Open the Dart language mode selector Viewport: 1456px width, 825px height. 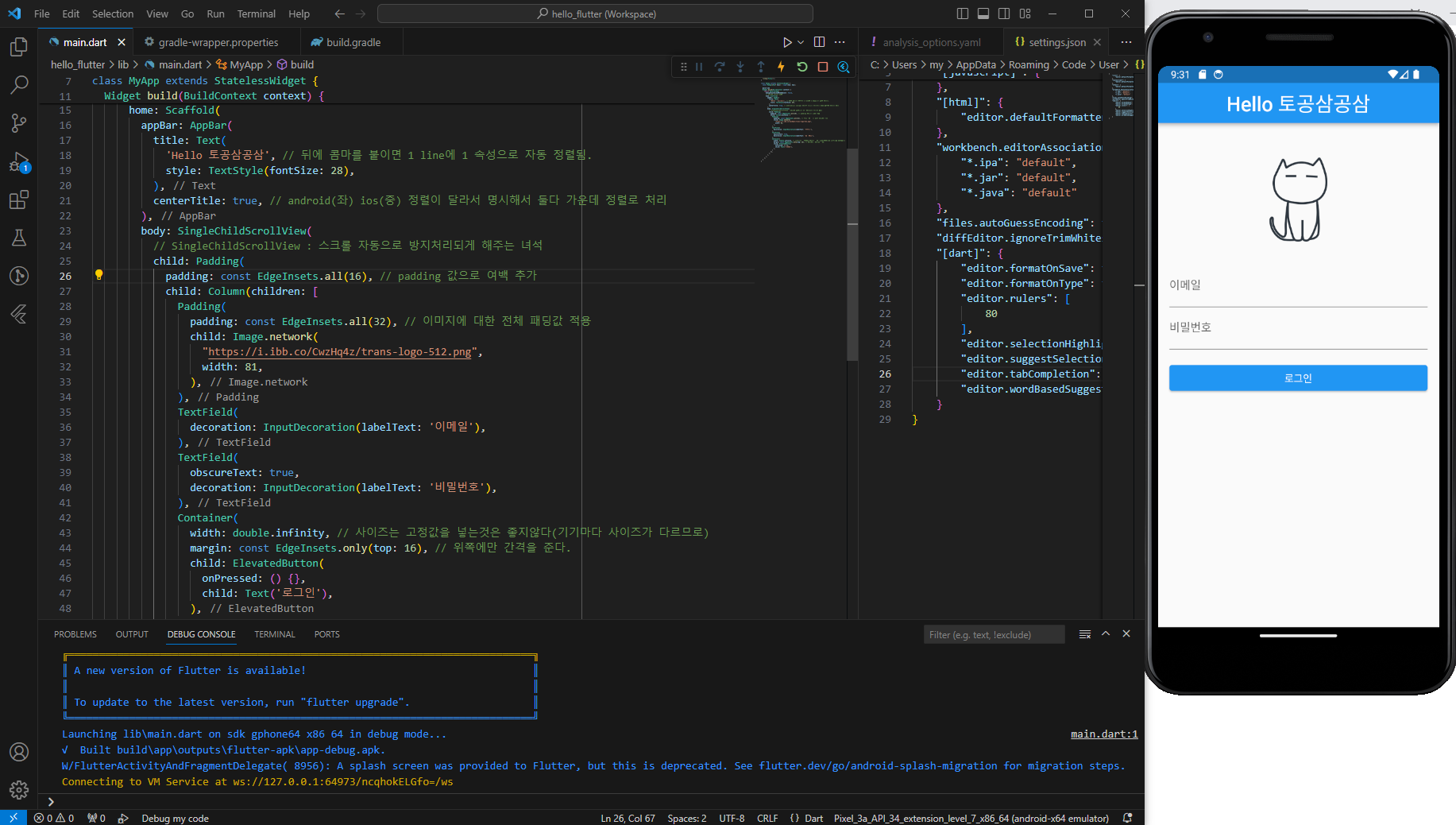point(813,818)
